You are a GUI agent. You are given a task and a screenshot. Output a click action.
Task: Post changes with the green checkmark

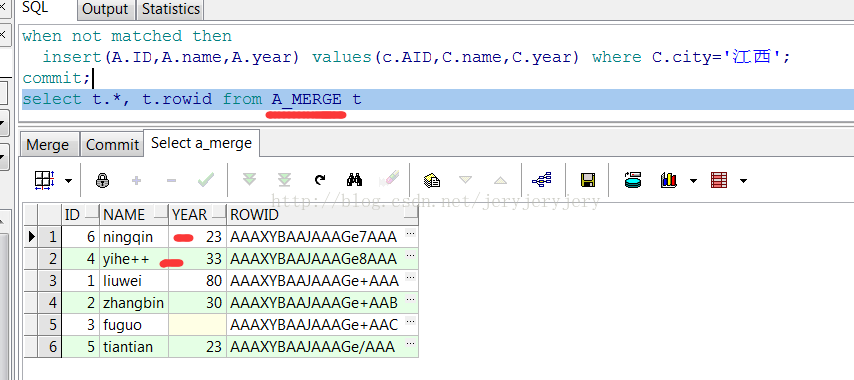205,180
